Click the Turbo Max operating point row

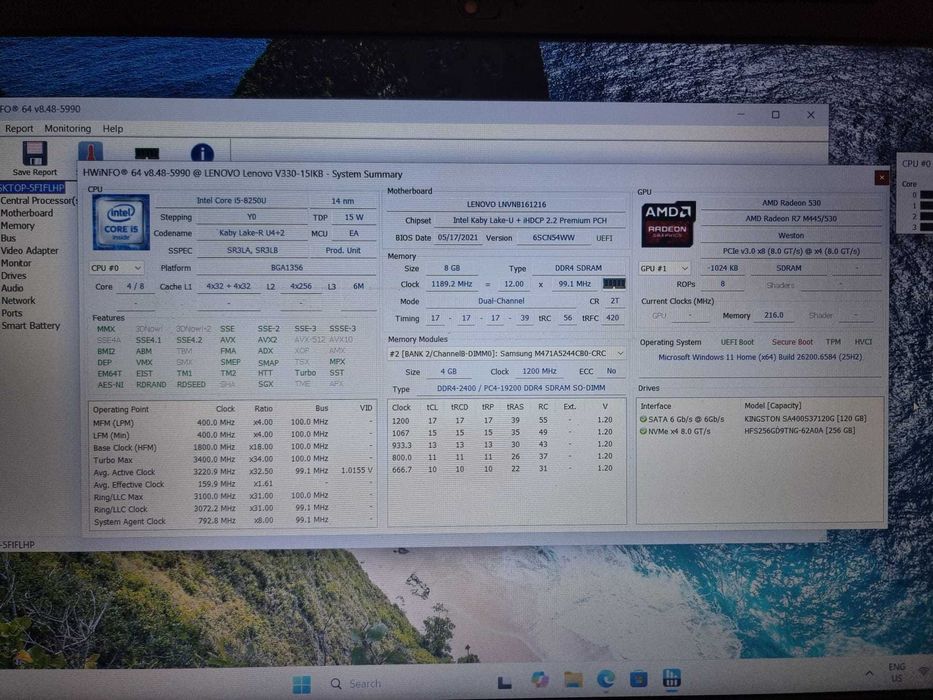click(x=233, y=459)
